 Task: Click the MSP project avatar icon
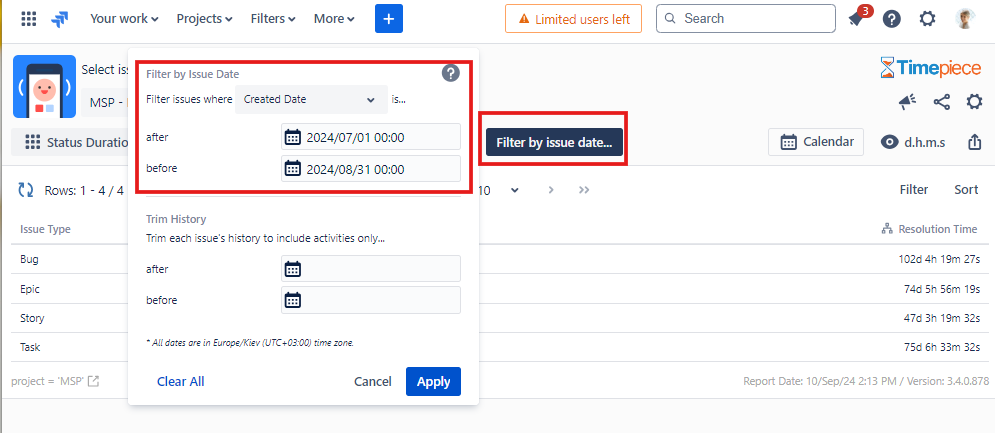[x=44, y=86]
